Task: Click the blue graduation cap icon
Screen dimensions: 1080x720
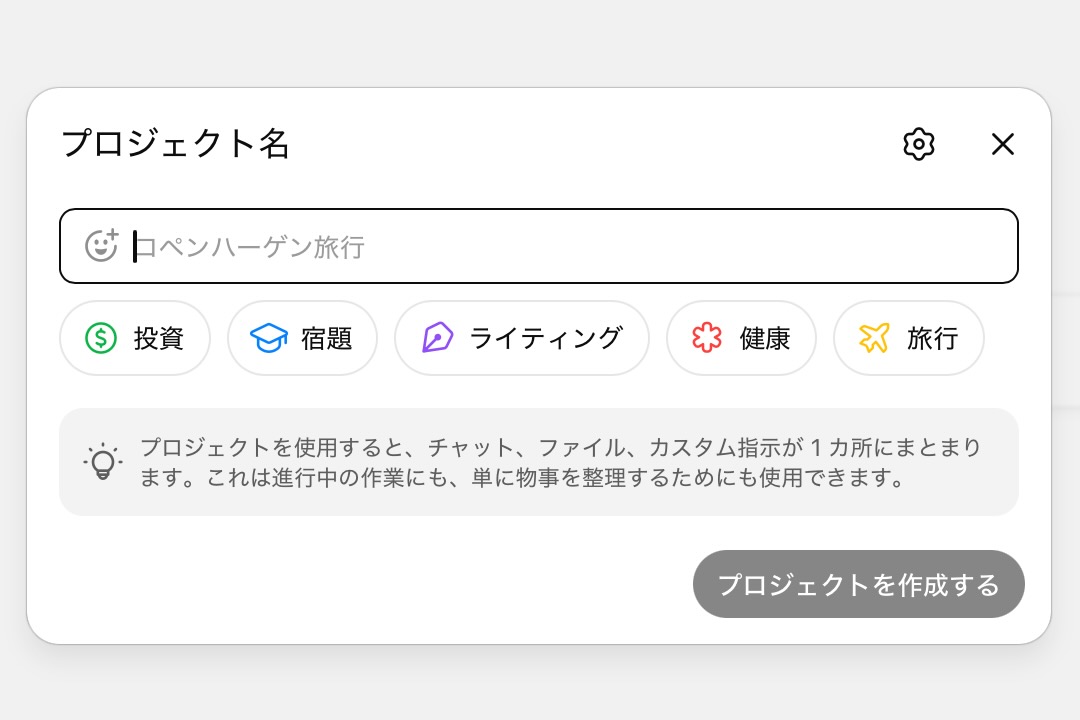Action: (x=268, y=338)
